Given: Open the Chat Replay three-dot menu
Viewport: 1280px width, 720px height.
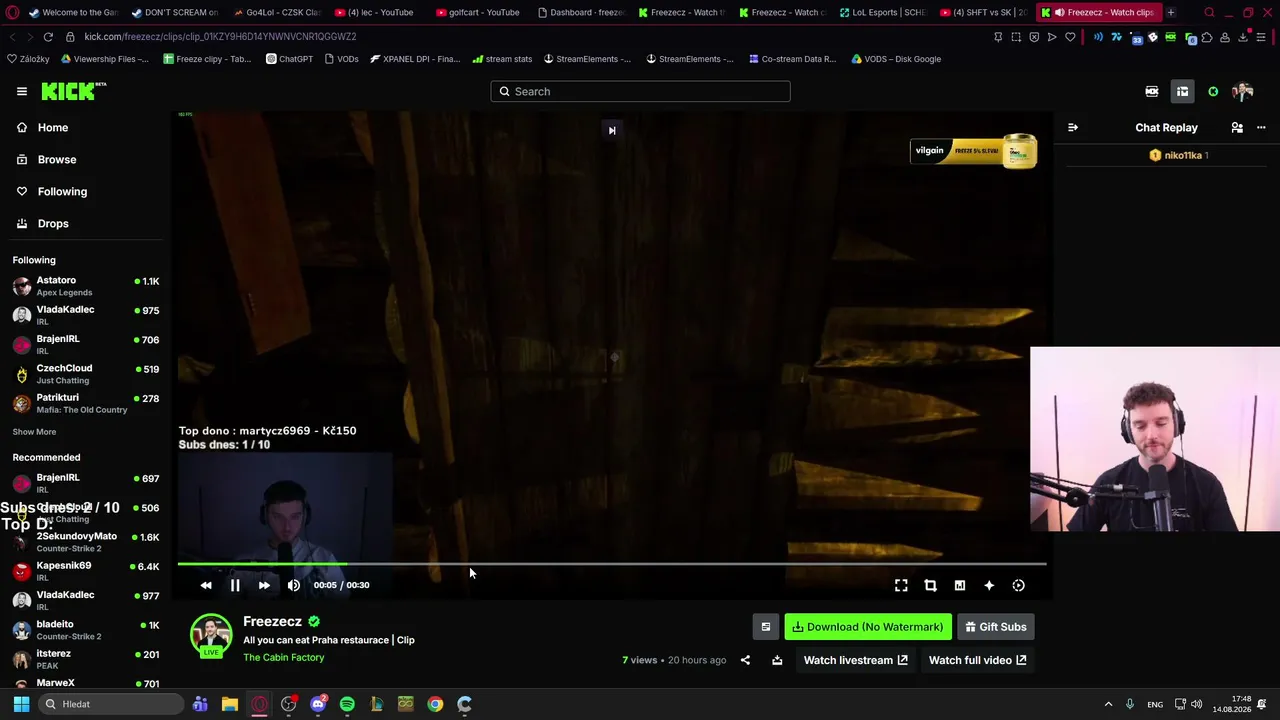Looking at the screenshot, I should [1261, 128].
